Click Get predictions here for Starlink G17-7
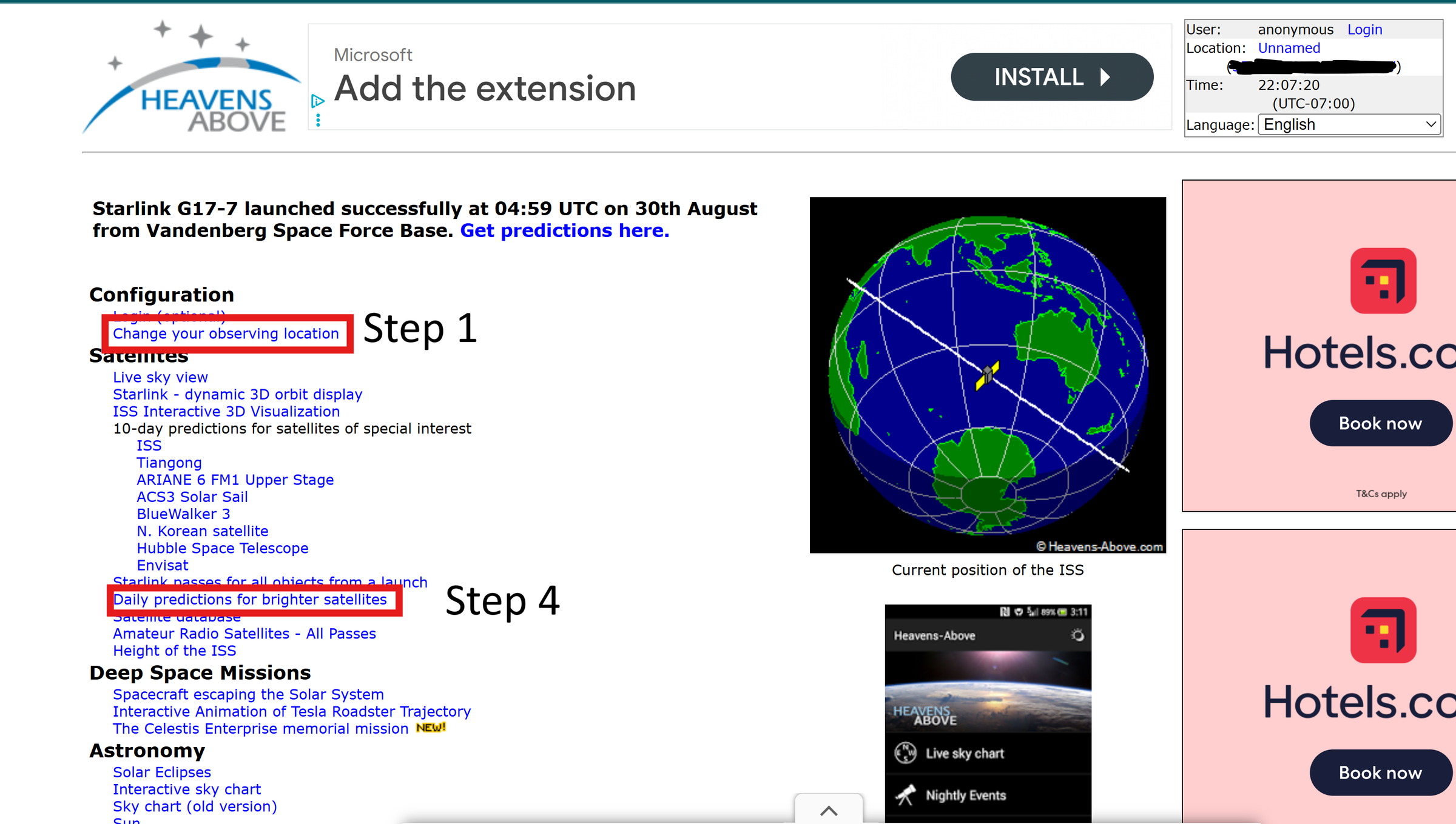1456x824 pixels. point(563,230)
